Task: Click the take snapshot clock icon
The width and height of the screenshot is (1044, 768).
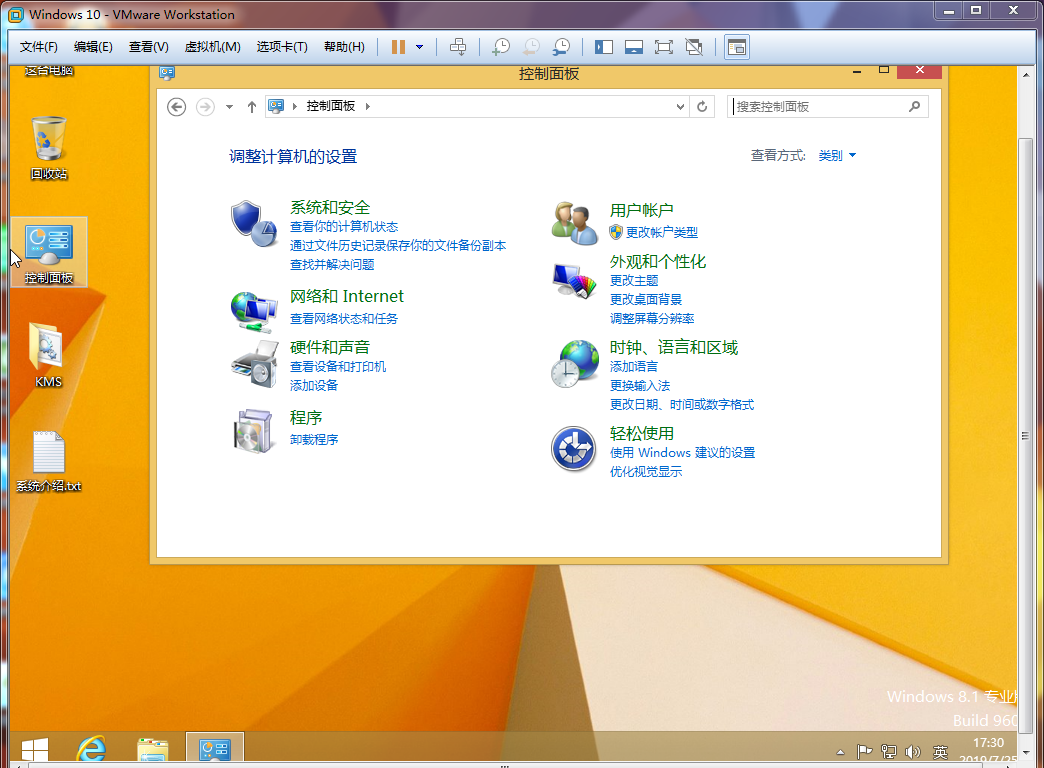Action: coord(500,47)
